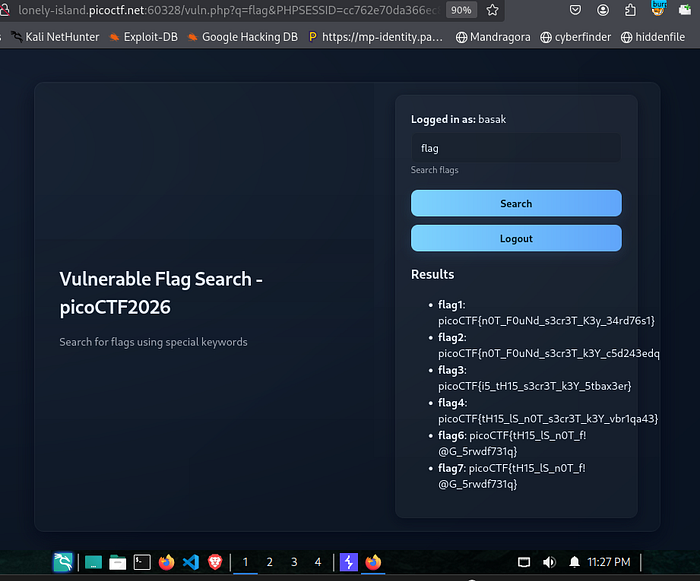Open Google Hacking DB bookmark
Viewport: 700px width, 581px height.
243,37
